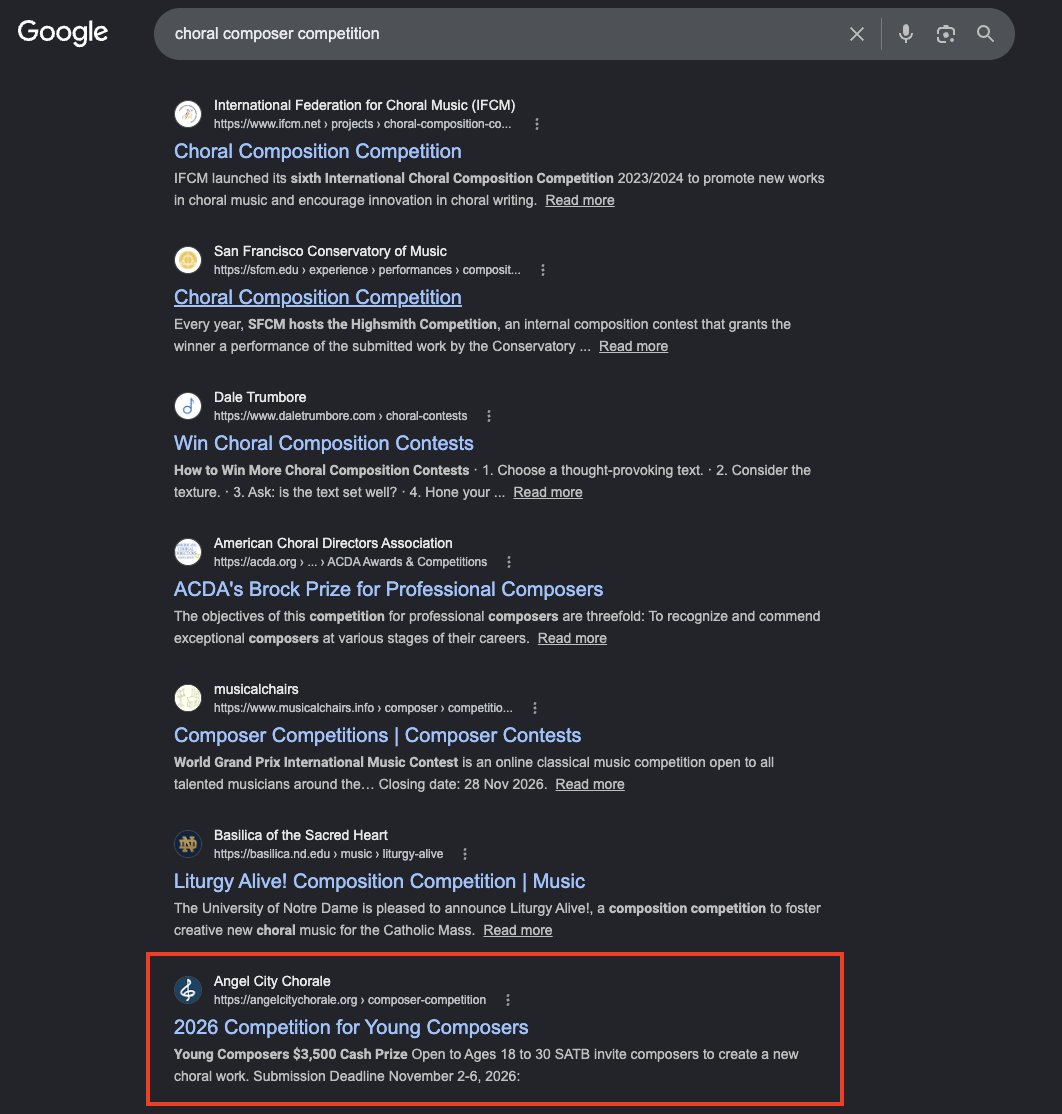Open more options for the musicalchairs result

coord(535,708)
